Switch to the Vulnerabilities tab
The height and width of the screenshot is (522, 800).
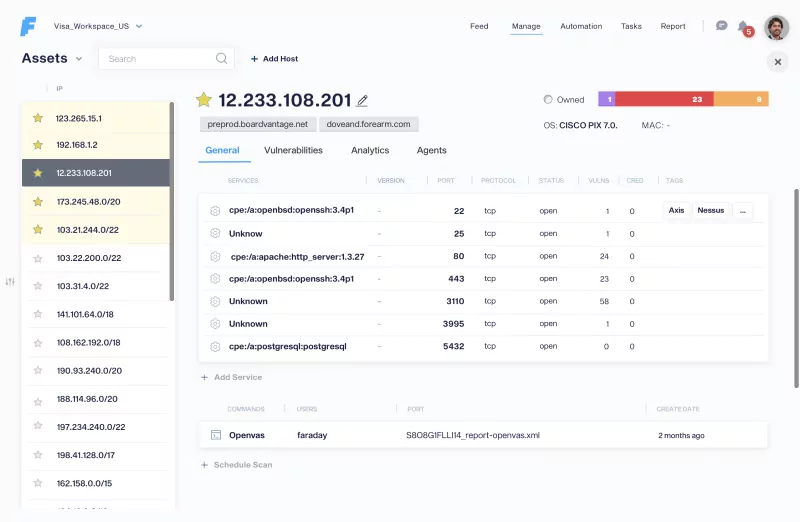click(x=293, y=150)
